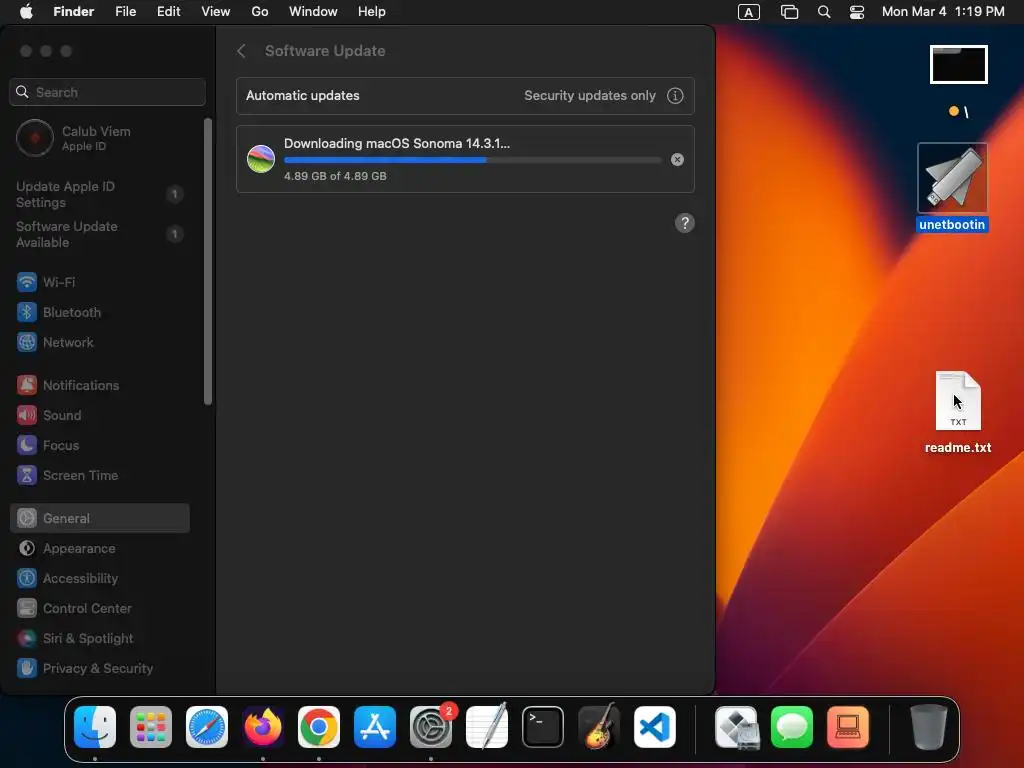The image size is (1024, 768).
Task: Open Finder from the Dock
Action: coord(95,727)
